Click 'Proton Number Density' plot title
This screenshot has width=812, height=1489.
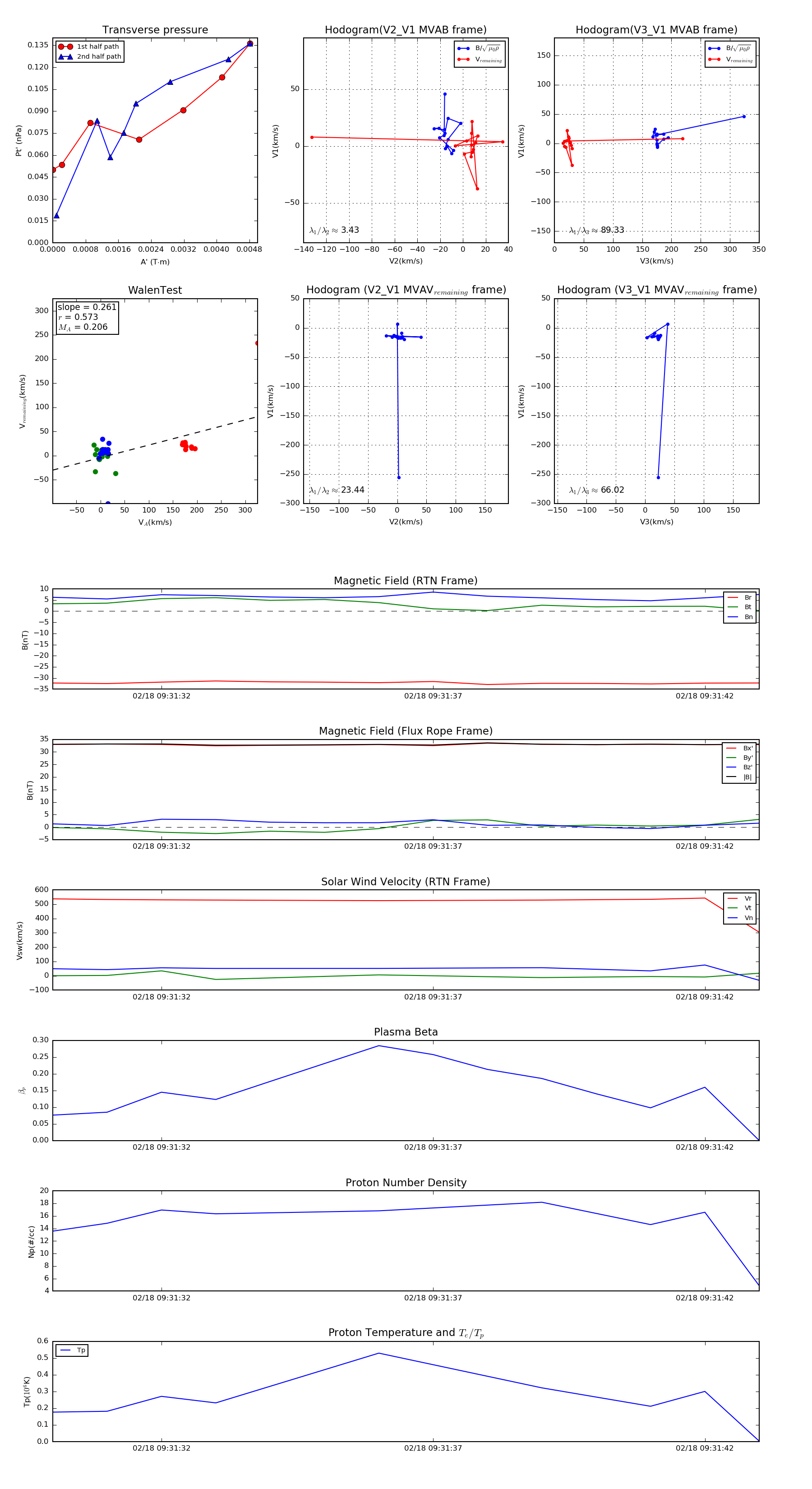[406, 1183]
